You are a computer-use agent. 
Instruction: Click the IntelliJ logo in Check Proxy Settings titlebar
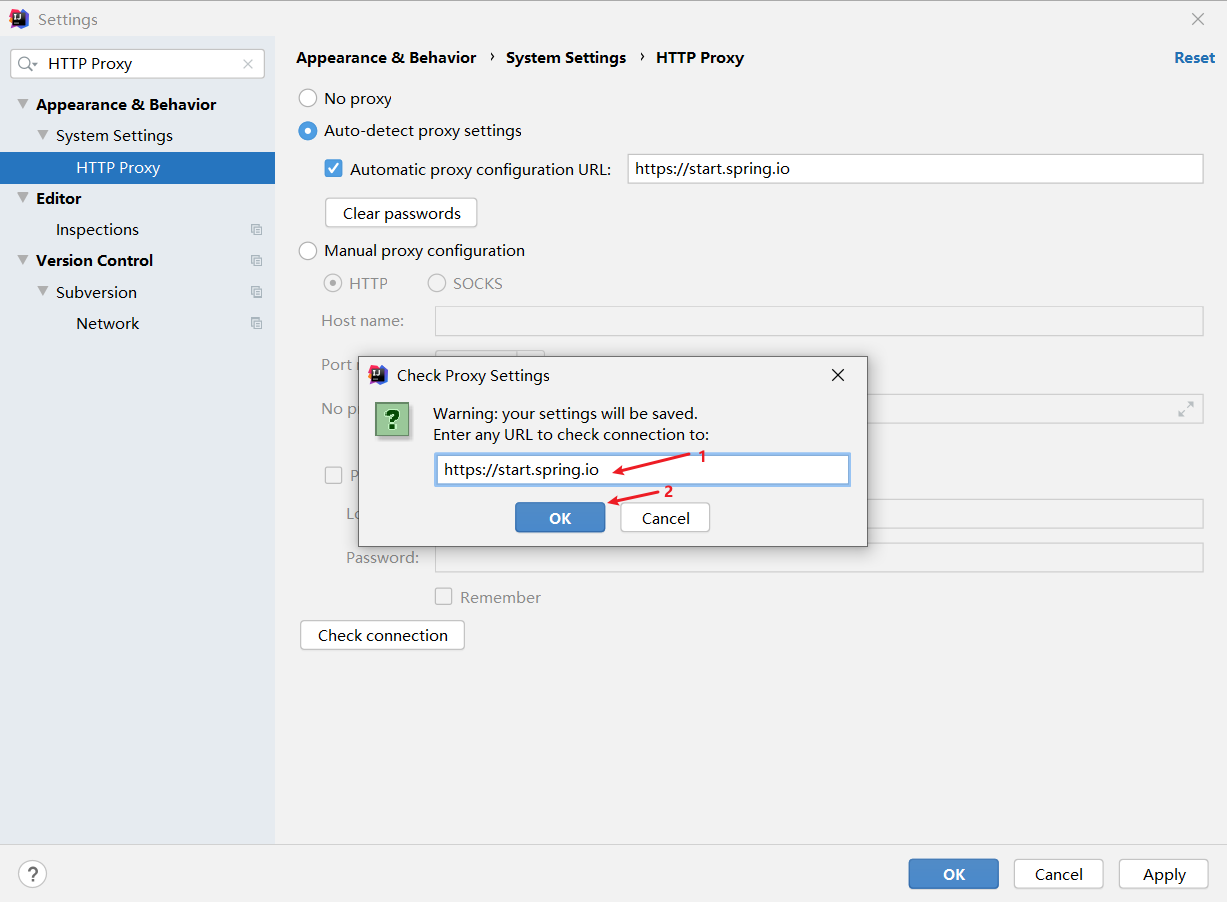tap(378, 375)
